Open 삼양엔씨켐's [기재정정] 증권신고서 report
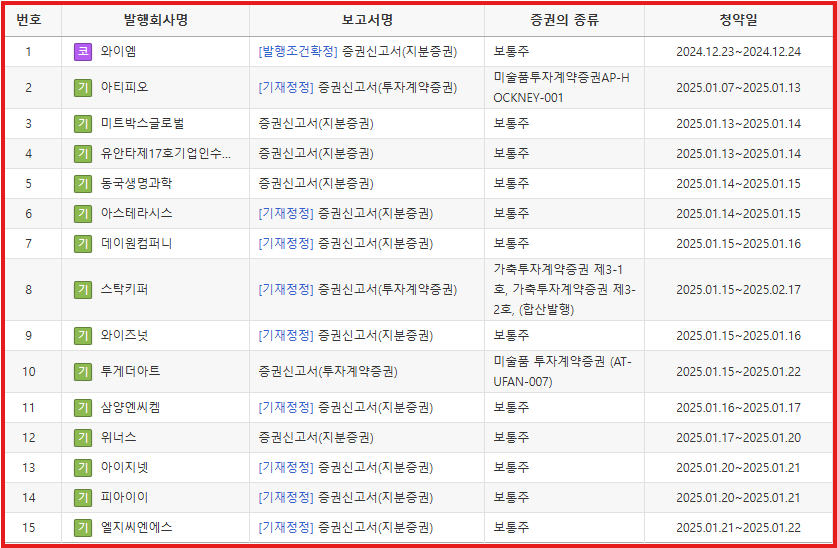This screenshot has height=548, width=837. 346,408
